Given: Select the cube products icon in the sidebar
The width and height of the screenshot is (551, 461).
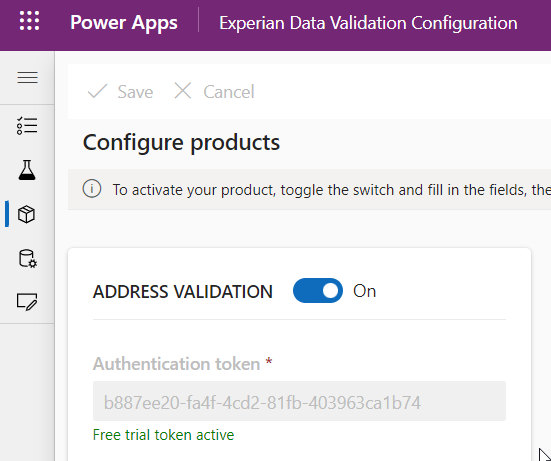Looking at the screenshot, I should pyautogui.click(x=26, y=214).
